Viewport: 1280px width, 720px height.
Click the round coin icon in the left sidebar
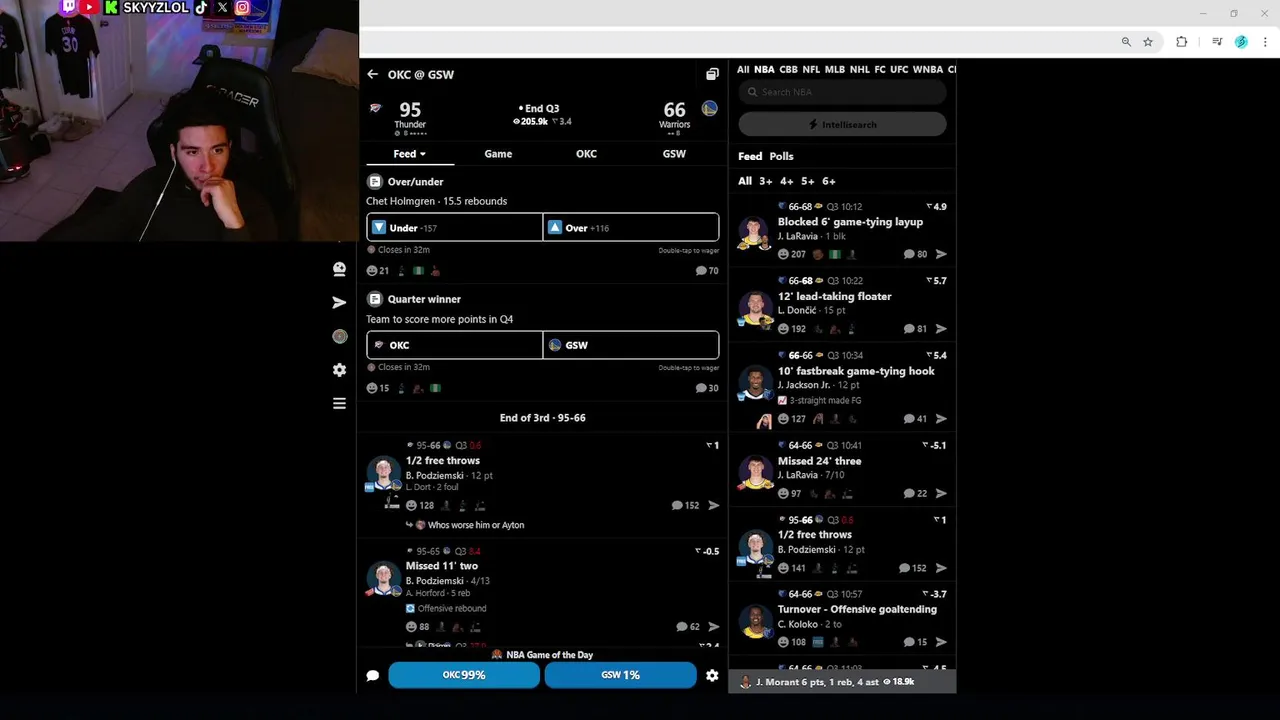click(x=339, y=337)
